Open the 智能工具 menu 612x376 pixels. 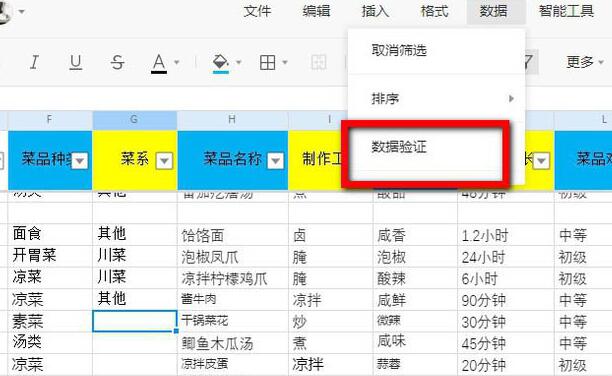point(566,11)
